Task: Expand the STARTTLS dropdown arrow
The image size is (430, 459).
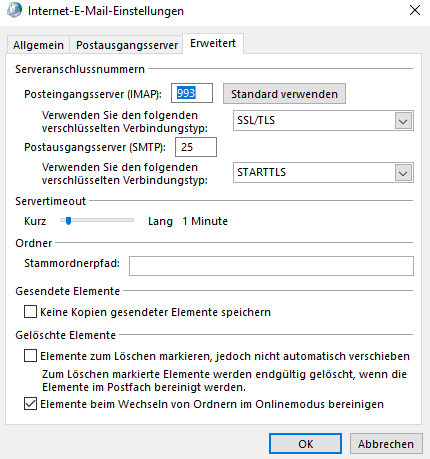Action: point(403,173)
